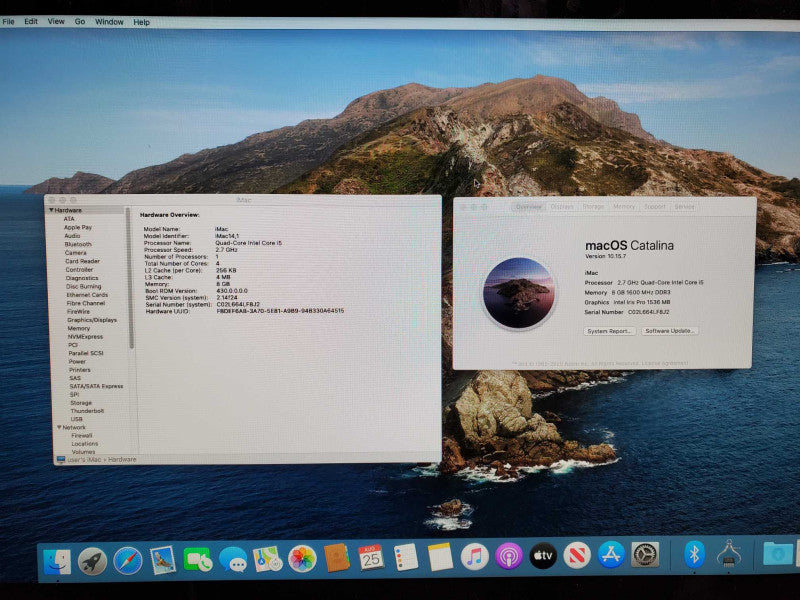Open FaceTime from the Dock
800x600 pixels.
(x=198, y=560)
